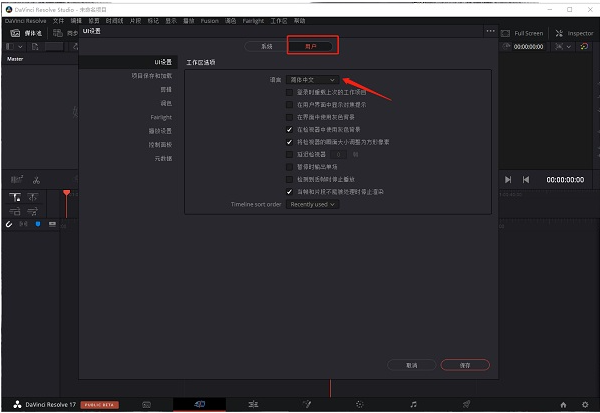Select UI设置 in the settings sidebar
600x413 pixels.
click(x=128, y=62)
